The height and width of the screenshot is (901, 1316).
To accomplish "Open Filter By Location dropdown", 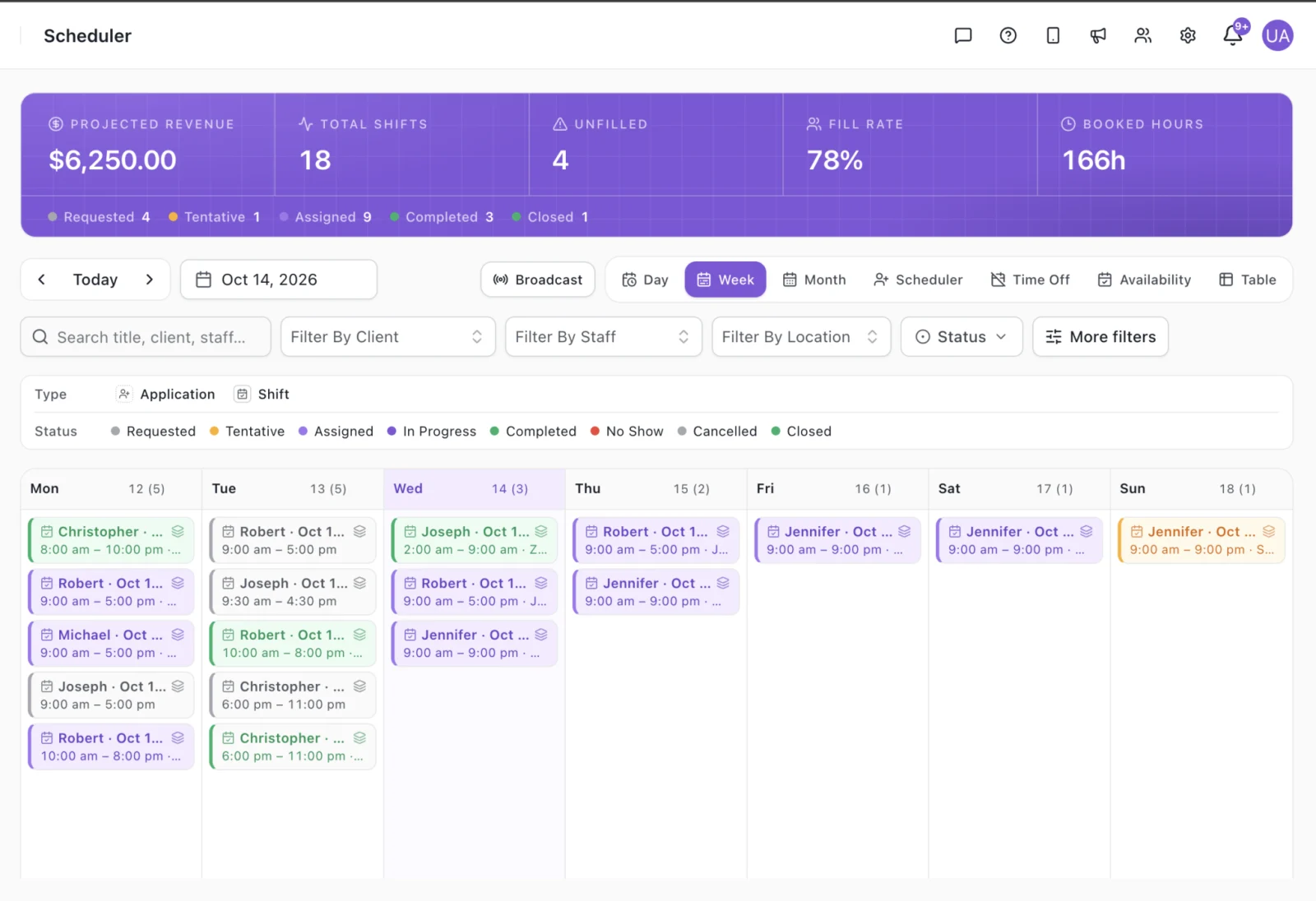I will 801,337.
